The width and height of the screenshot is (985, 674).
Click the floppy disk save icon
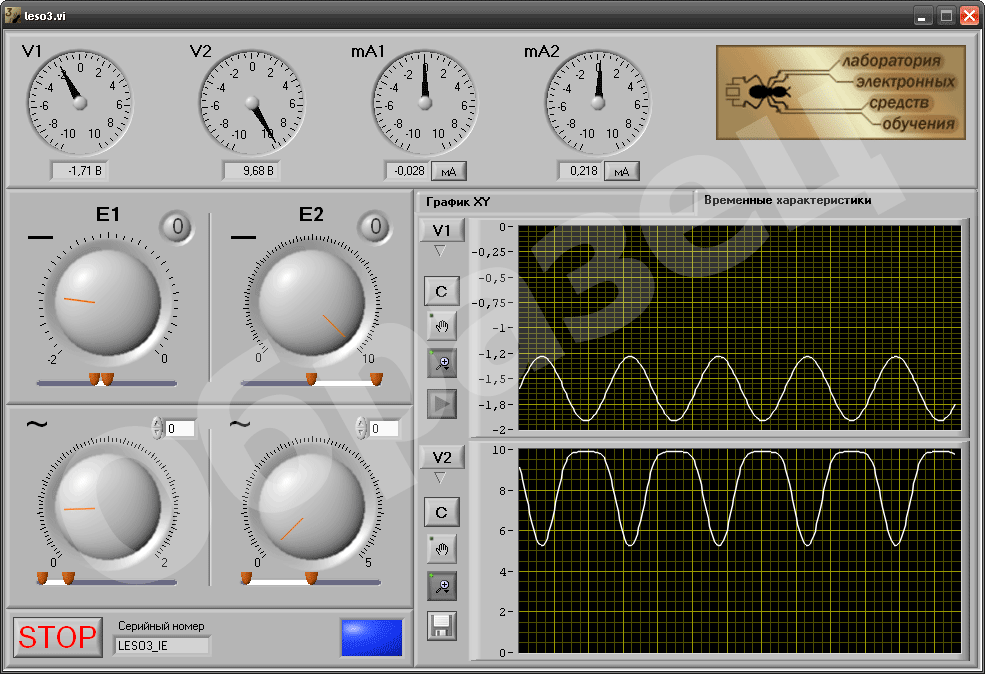click(x=442, y=626)
